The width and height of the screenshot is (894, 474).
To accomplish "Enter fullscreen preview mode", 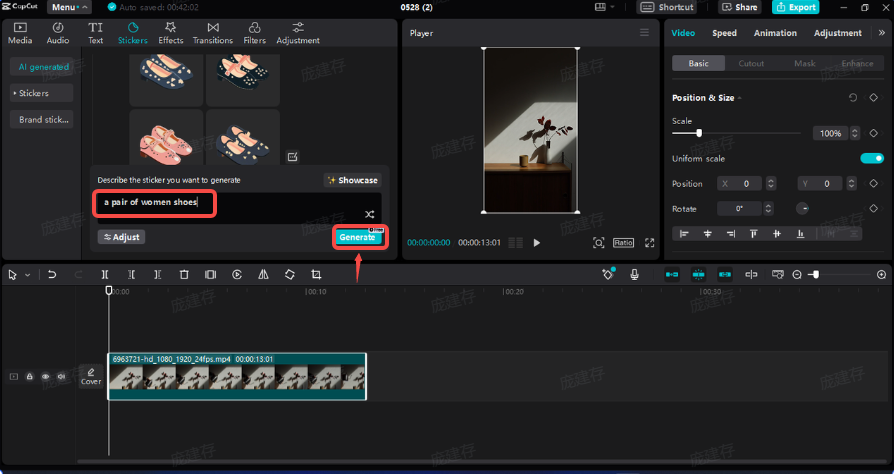I will click(649, 242).
